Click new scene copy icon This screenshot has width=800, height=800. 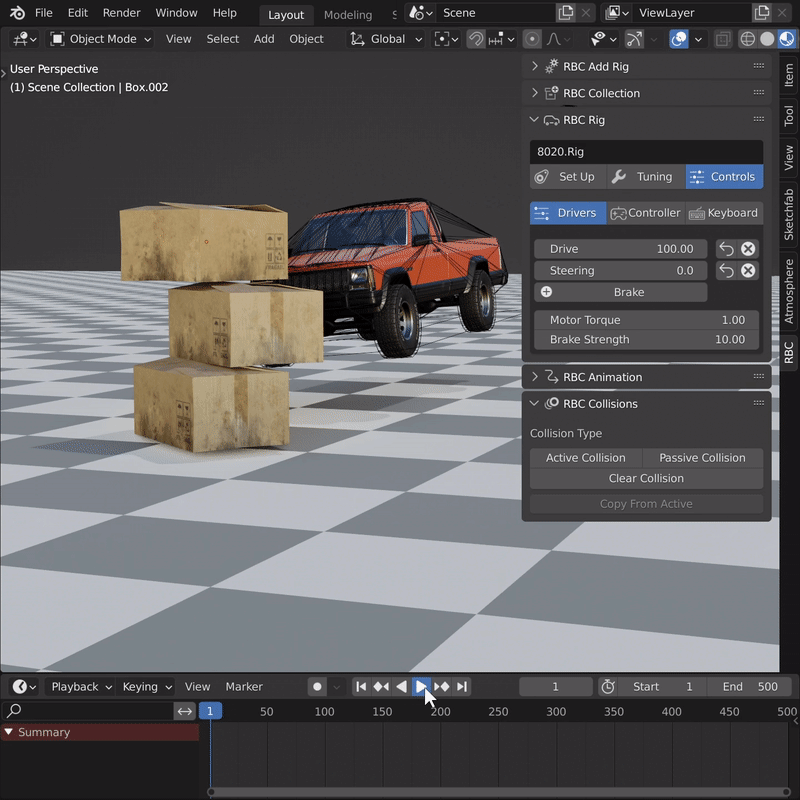point(565,13)
